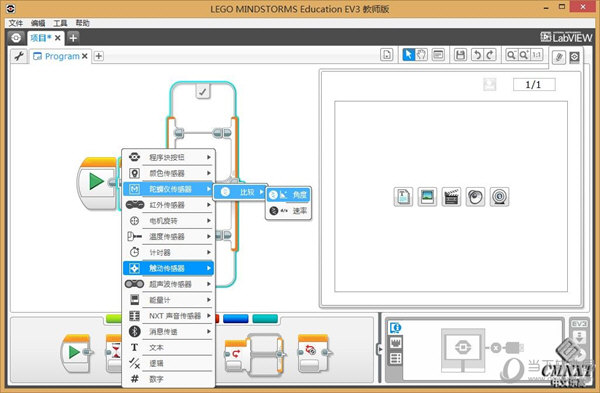Toggle content editor edit mode pencil
The image size is (600, 393).
point(559,57)
